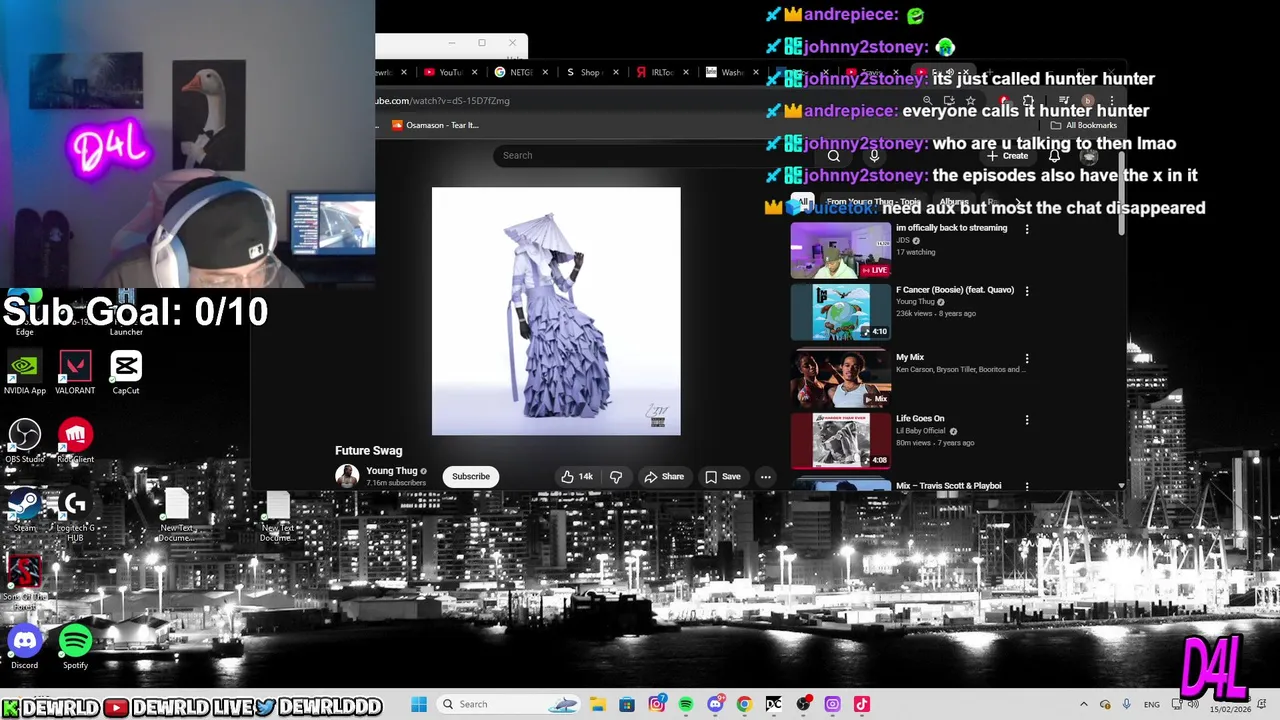Click the taskbar Search box
Screen dimensions: 1280x720
(x=507, y=704)
